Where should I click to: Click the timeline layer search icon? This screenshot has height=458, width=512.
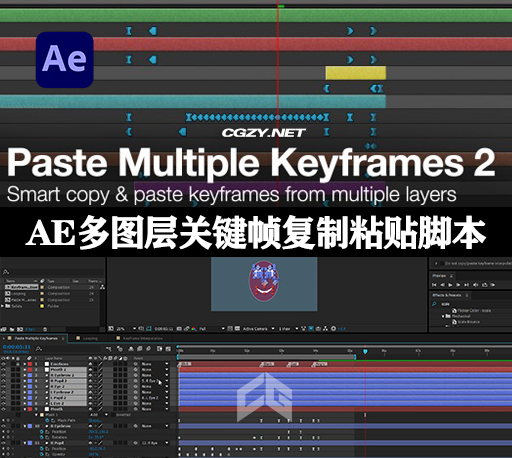[x=39, y=349]
